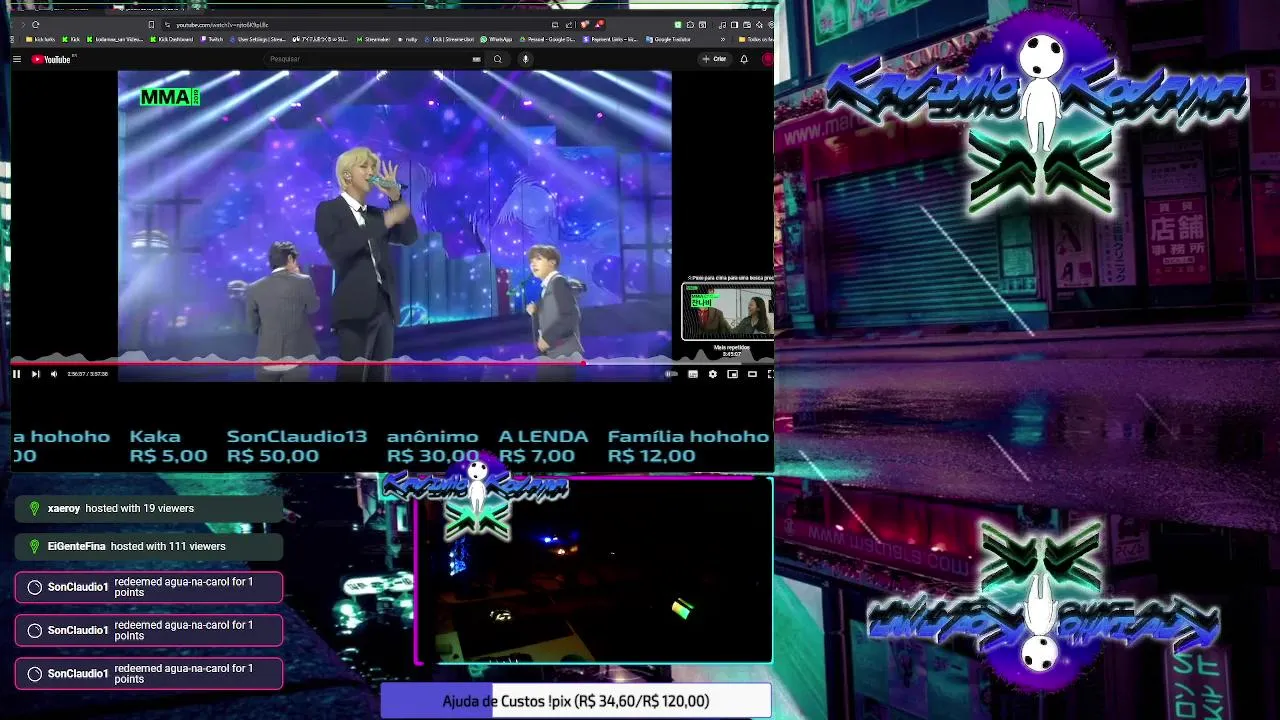This screenshot has height=720, width=1280.
Task: Click the location pin beside xaeroy
Action: click(35, 509)
